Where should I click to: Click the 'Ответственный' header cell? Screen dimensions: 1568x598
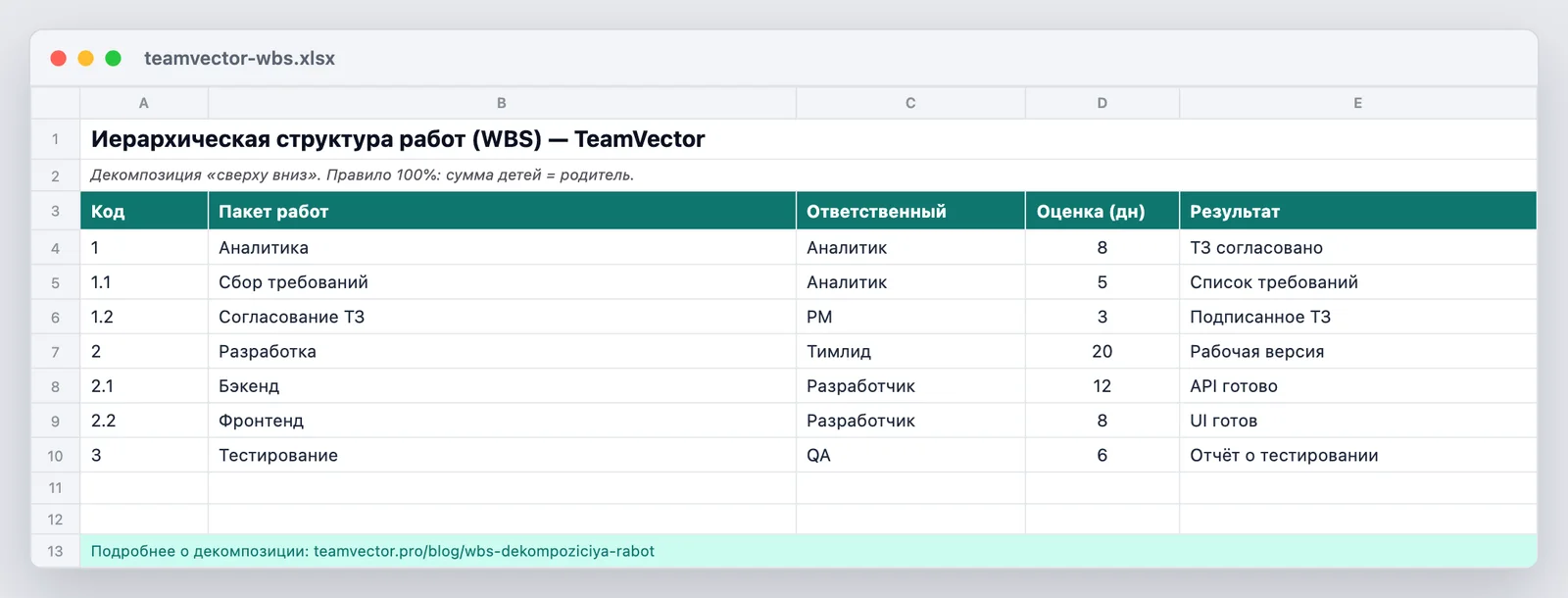(x=910, y=211)
